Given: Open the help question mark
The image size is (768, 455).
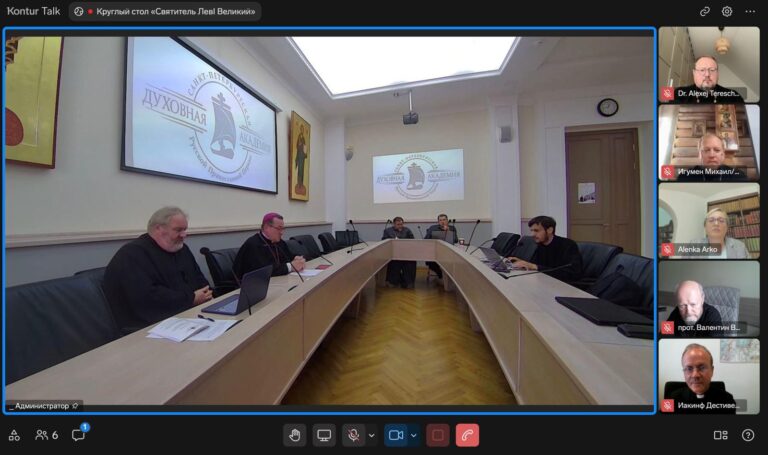Looking at the screenshot, I should [748, 435].
